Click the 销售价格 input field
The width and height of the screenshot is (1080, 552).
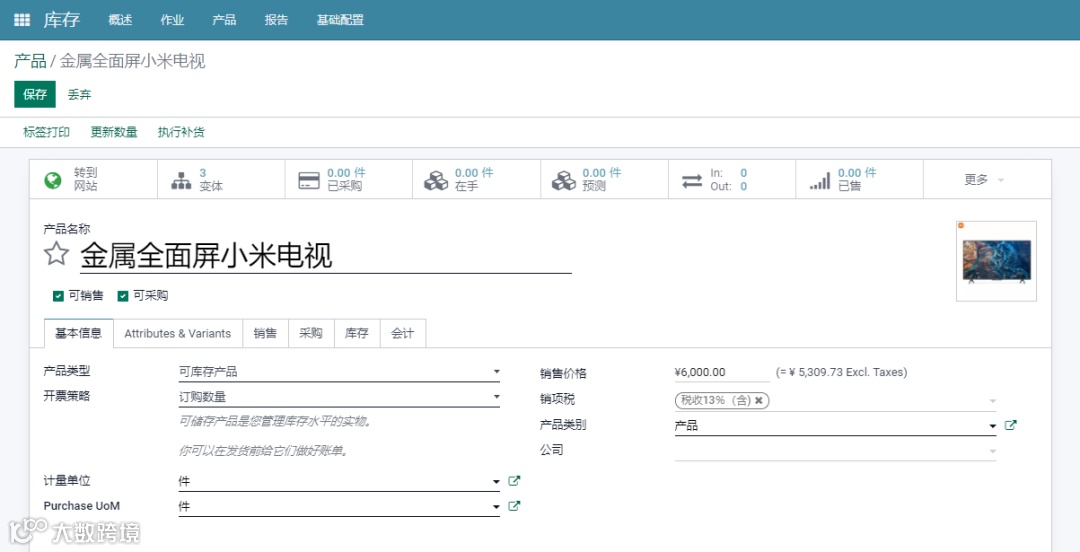721,373
